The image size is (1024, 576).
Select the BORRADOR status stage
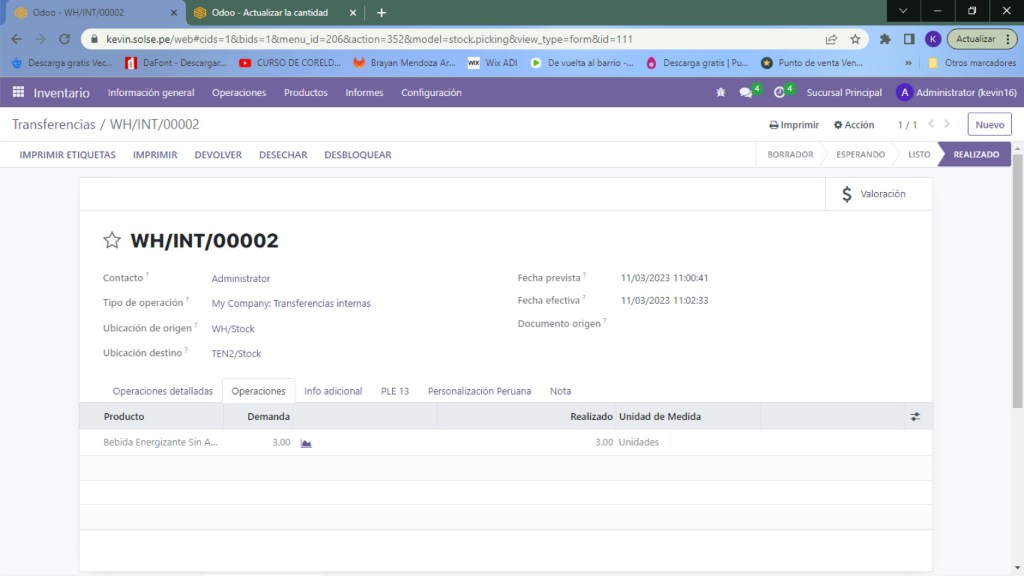coord(790,155)
